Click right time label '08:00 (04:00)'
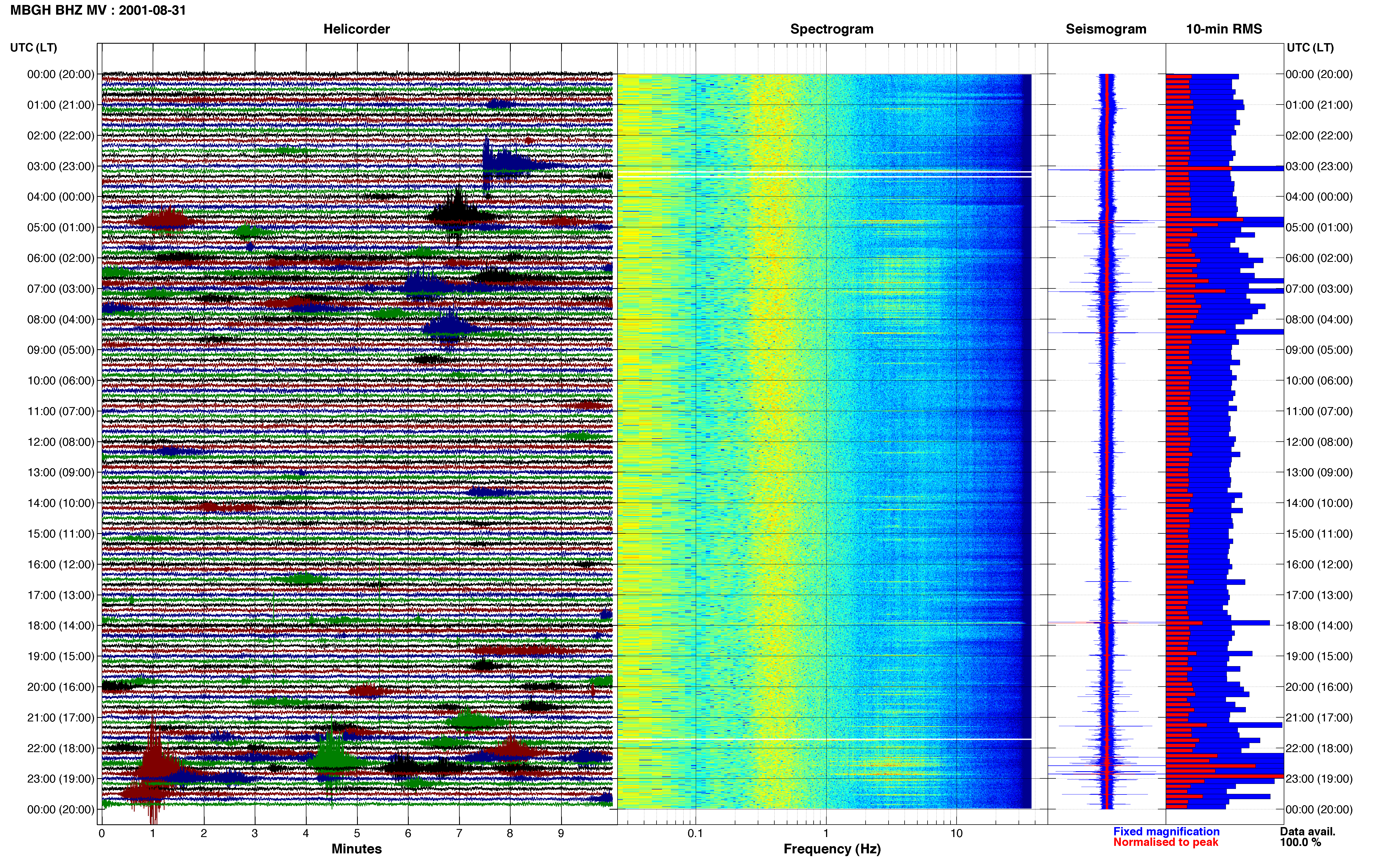The height and width of the screenshot is (868, 1388). coord(1319,319)
